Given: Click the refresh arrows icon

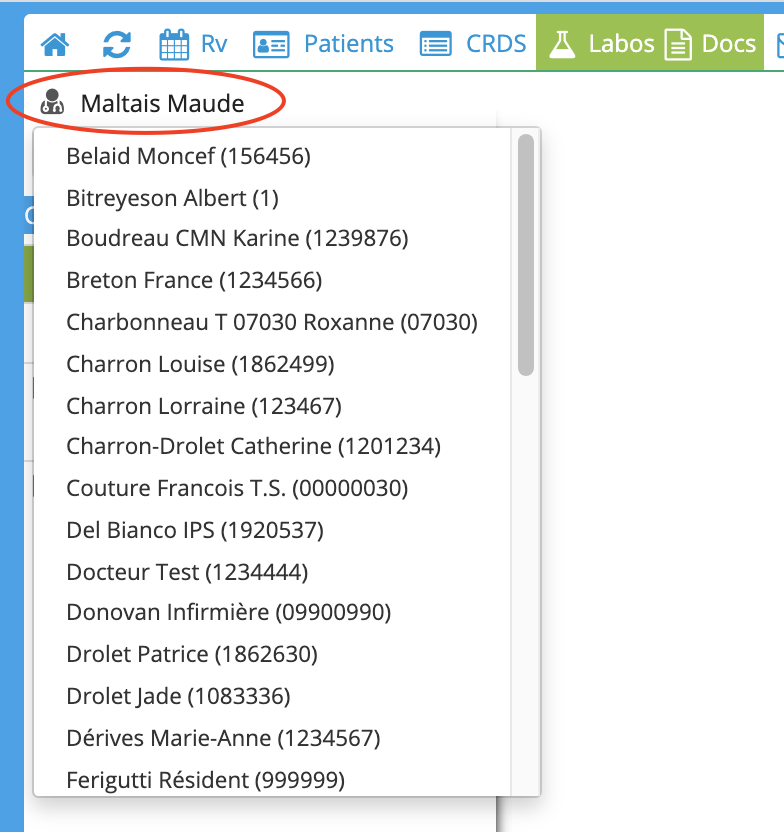Looking at the screenshot, I should point(117,44).
